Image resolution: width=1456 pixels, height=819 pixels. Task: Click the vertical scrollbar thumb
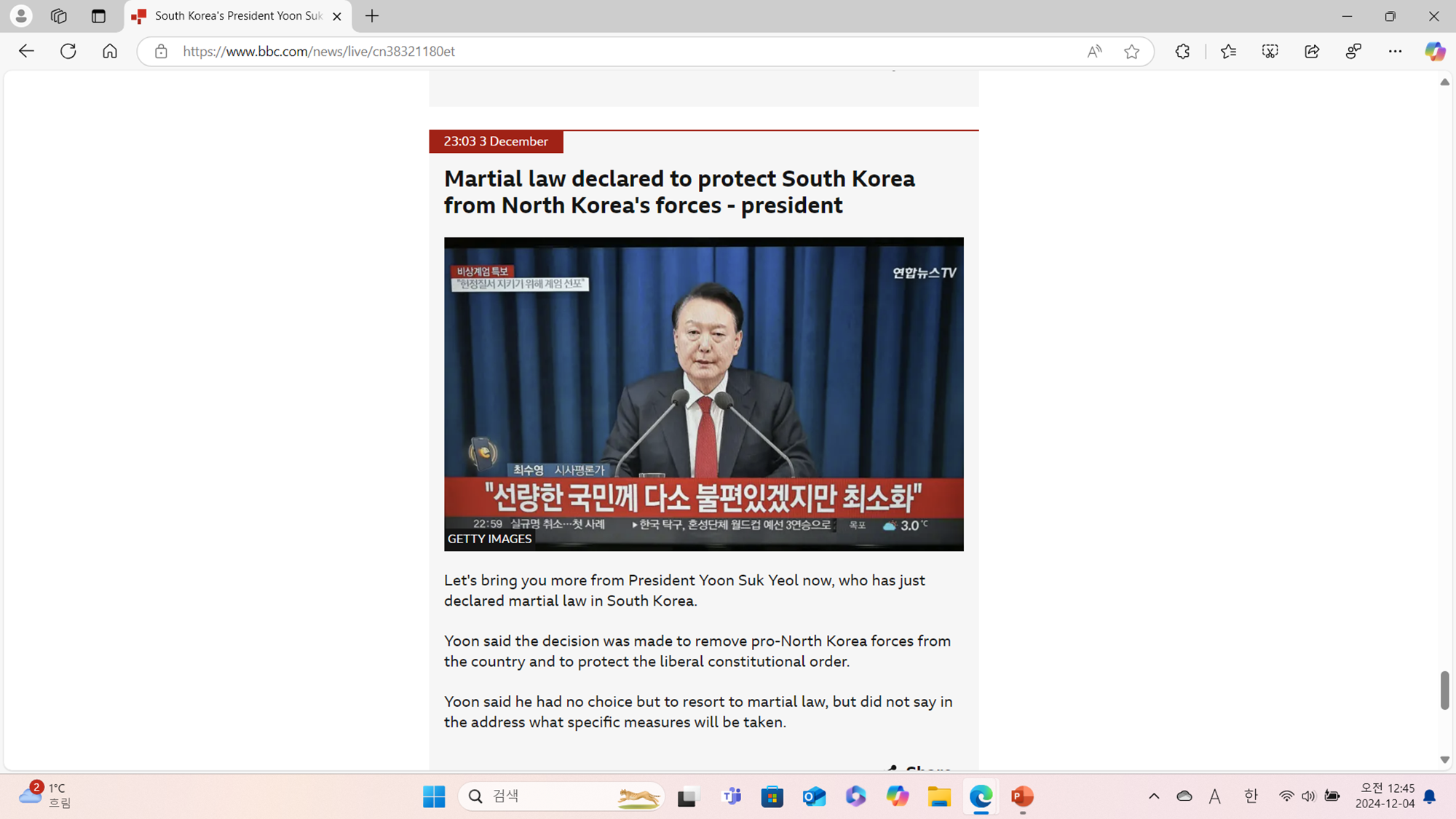pos(1444,689)
